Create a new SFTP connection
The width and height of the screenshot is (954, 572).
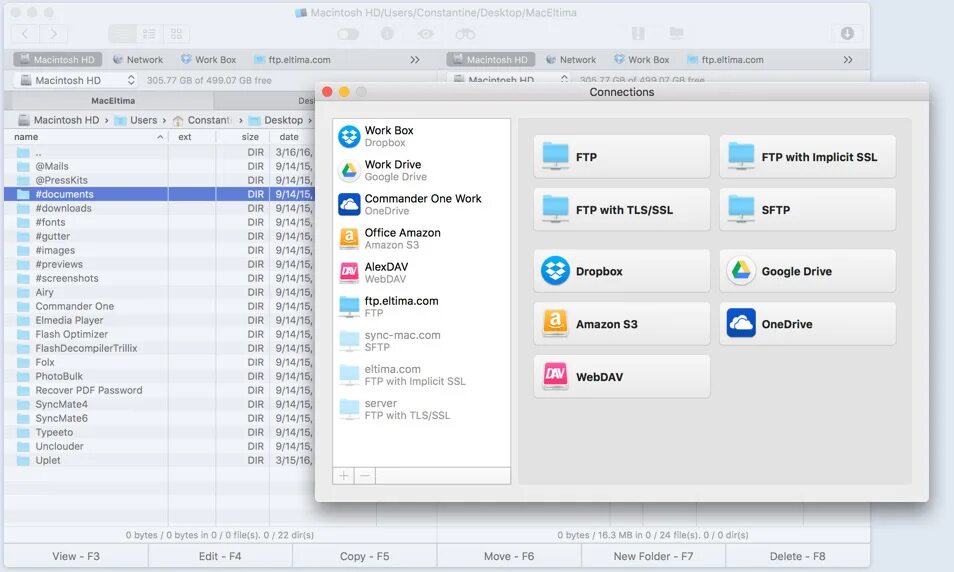pos(807,209)
